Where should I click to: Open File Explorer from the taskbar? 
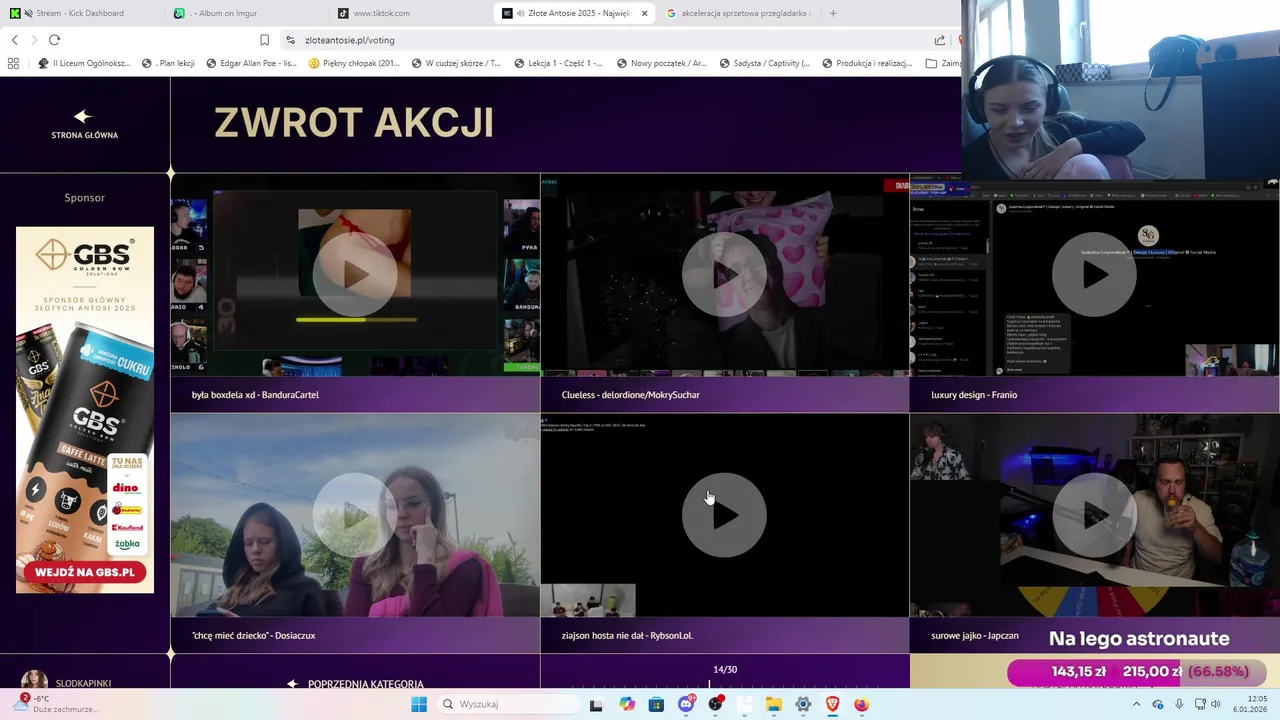point(774,704)
